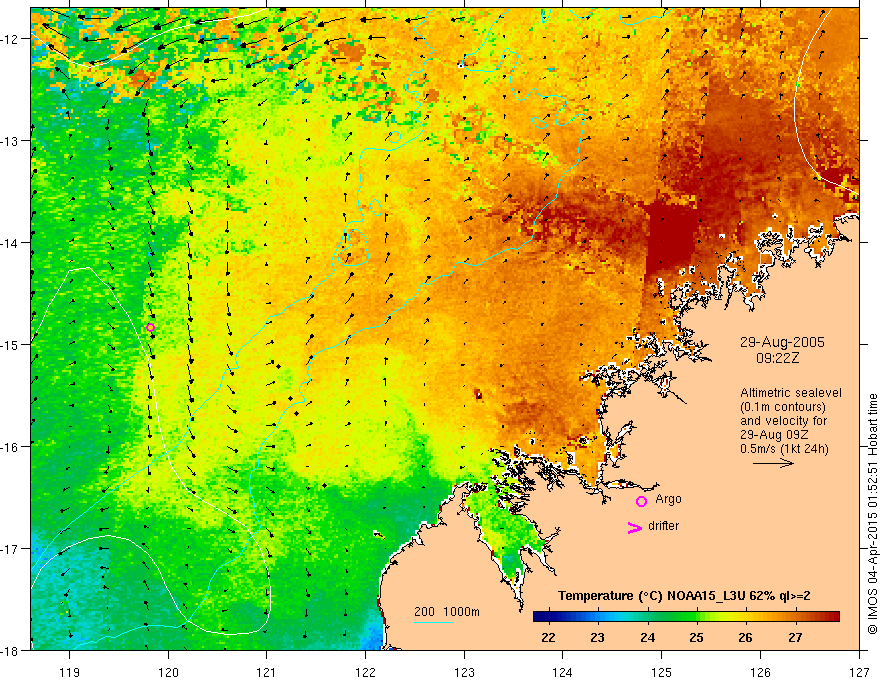Click the '(0.1m contours)' text line

[x=782, y=407]
